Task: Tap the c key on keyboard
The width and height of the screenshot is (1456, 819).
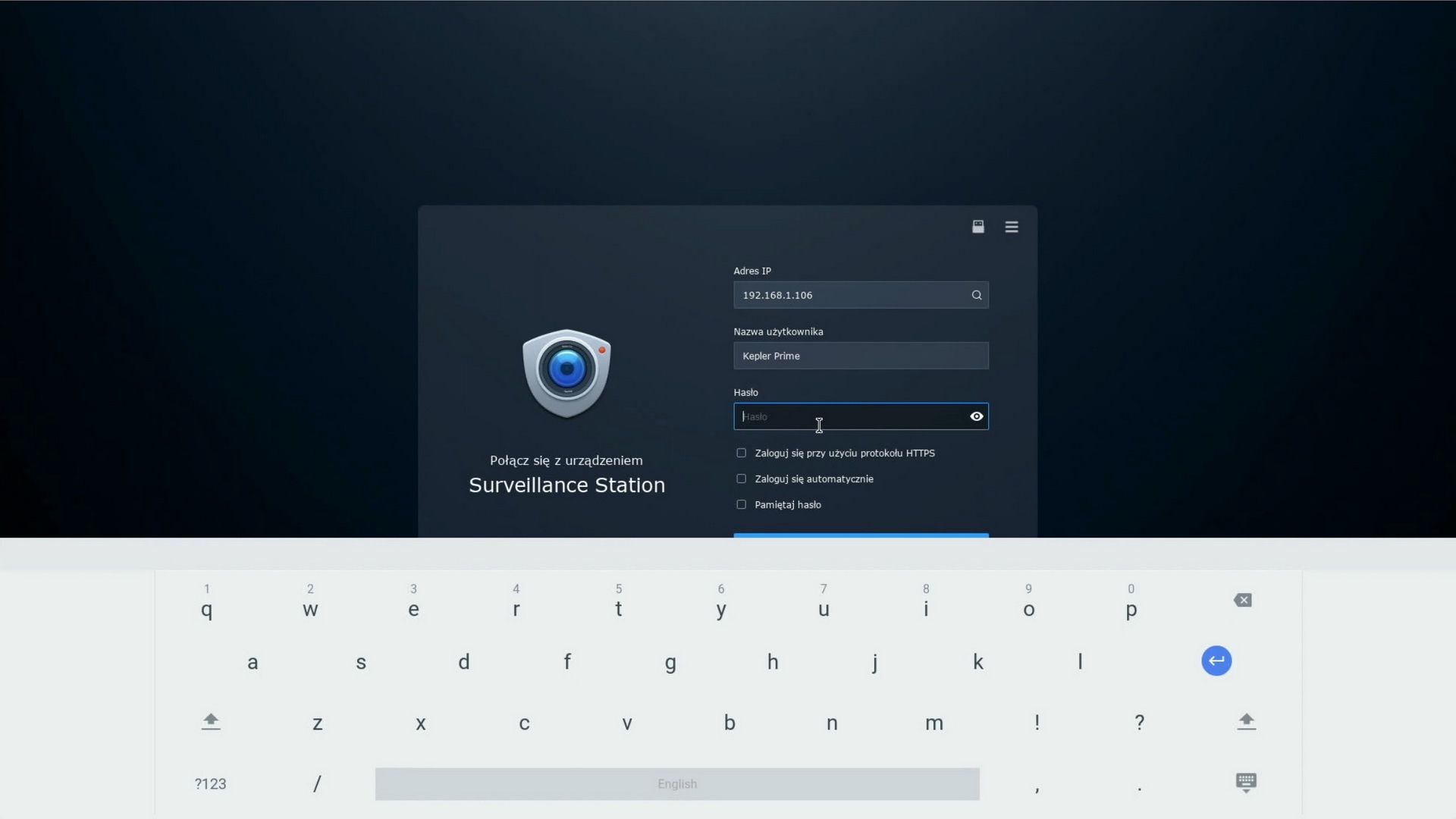Action: [524, 723]
